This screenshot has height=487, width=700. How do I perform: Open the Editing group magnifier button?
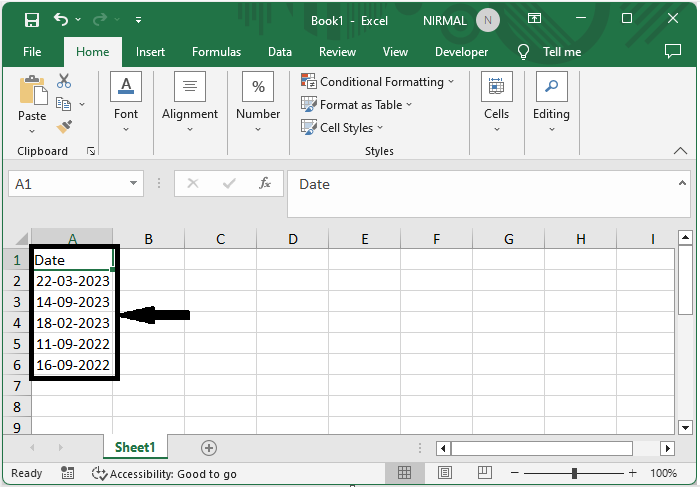click(551, 102)
